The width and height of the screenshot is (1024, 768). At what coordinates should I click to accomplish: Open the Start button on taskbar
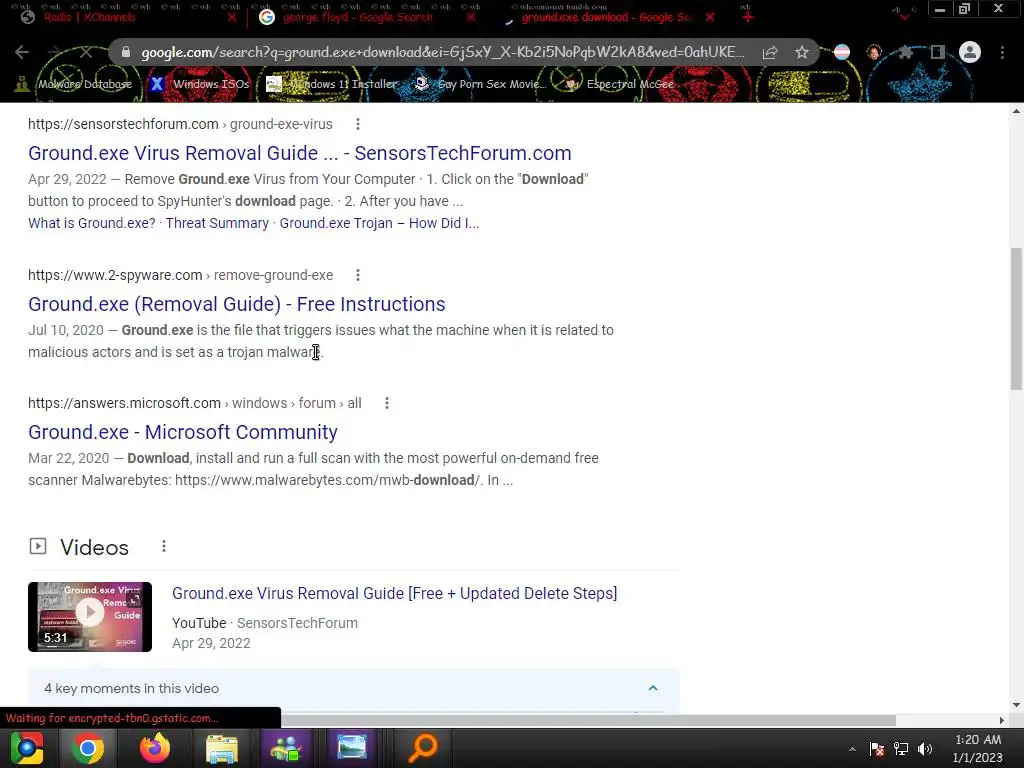point(27,748)
